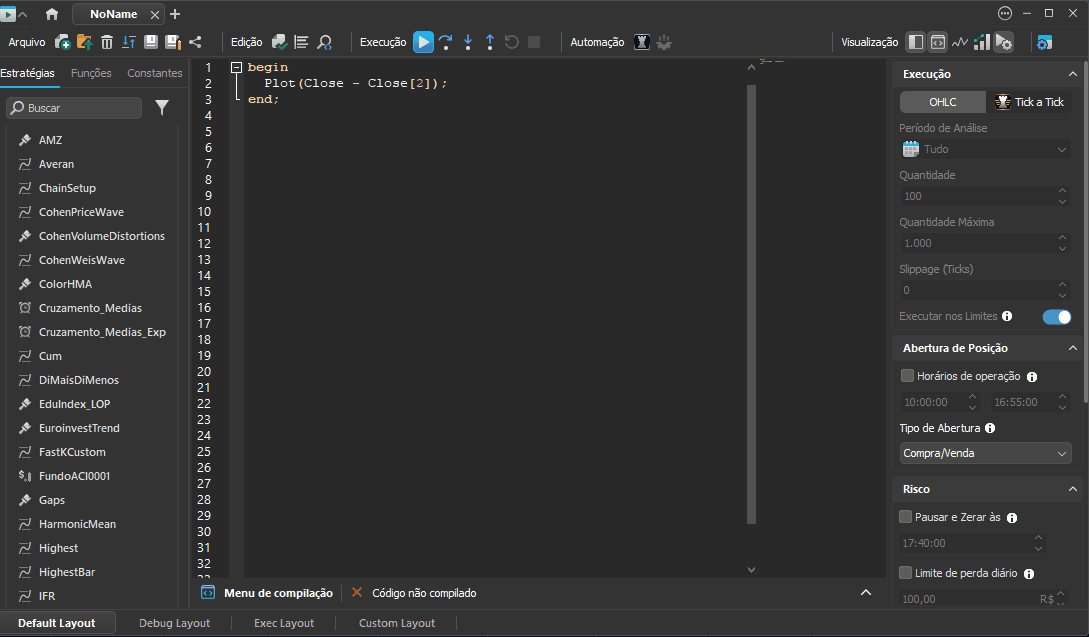Expand the Menu de compilação panel chevron
Image resolution: width=1089 pixels, height=637 pixels.
coord(866,593)
